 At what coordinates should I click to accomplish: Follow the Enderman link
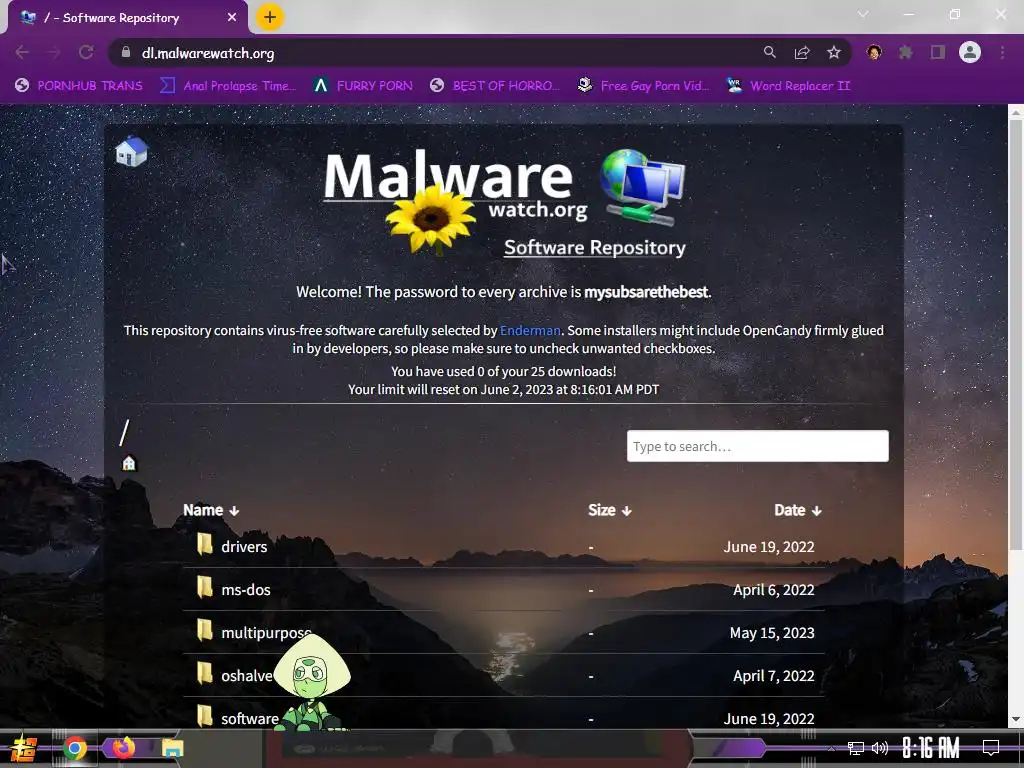click(530, 330)
